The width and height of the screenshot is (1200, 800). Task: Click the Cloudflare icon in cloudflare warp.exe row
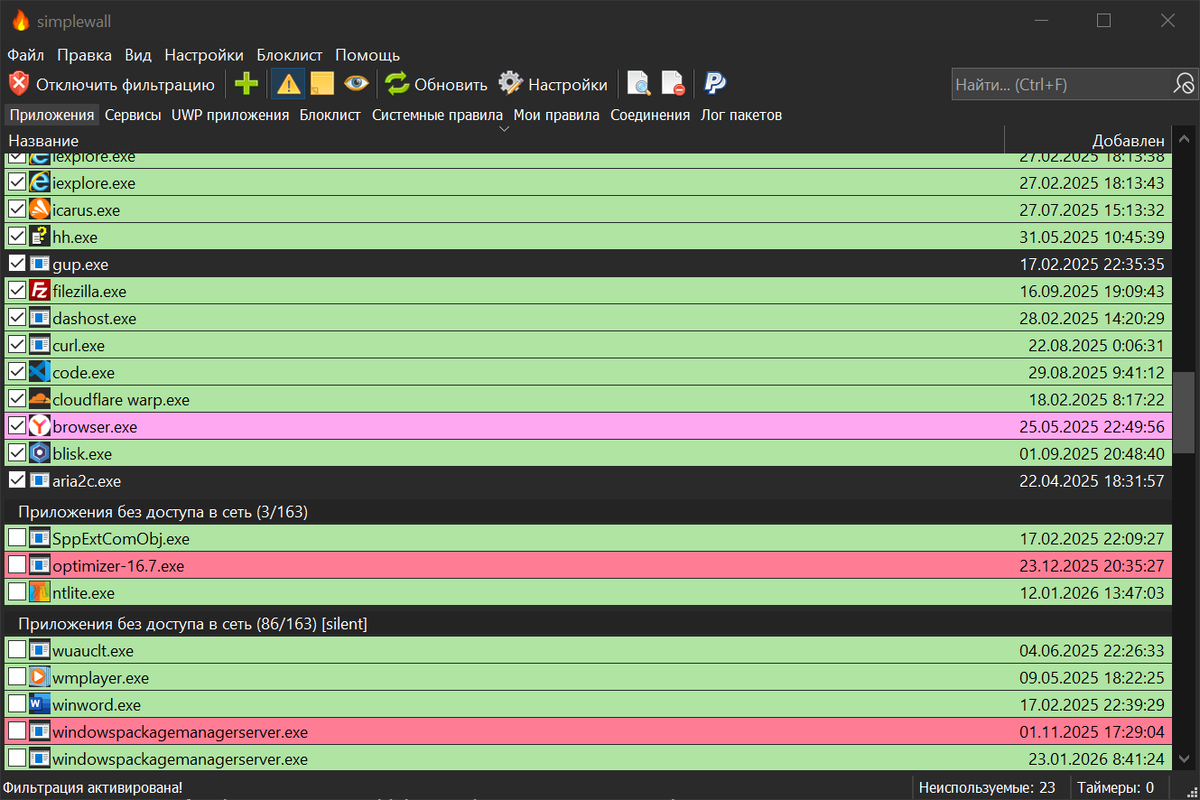point(40,399)
